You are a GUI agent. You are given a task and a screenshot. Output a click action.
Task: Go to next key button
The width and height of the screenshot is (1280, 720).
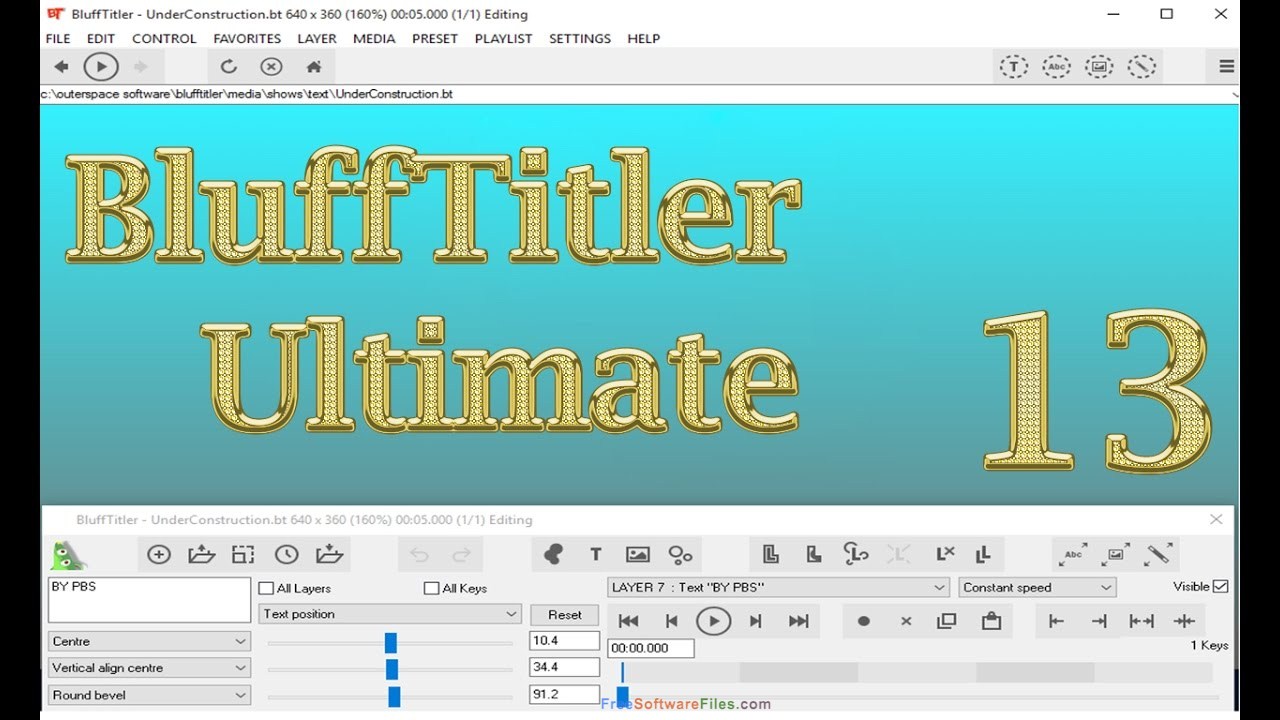(756, 621)
